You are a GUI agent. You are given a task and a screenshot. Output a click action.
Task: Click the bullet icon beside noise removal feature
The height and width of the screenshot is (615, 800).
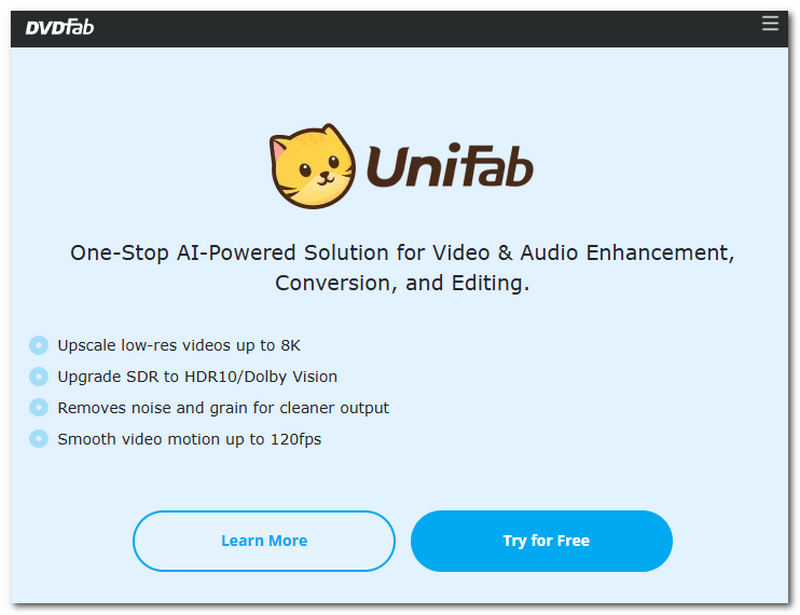pos(38,407)
